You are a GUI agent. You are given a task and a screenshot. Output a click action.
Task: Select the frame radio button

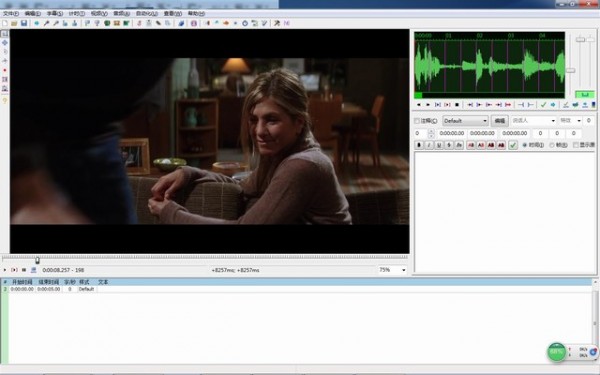(552, 145)
